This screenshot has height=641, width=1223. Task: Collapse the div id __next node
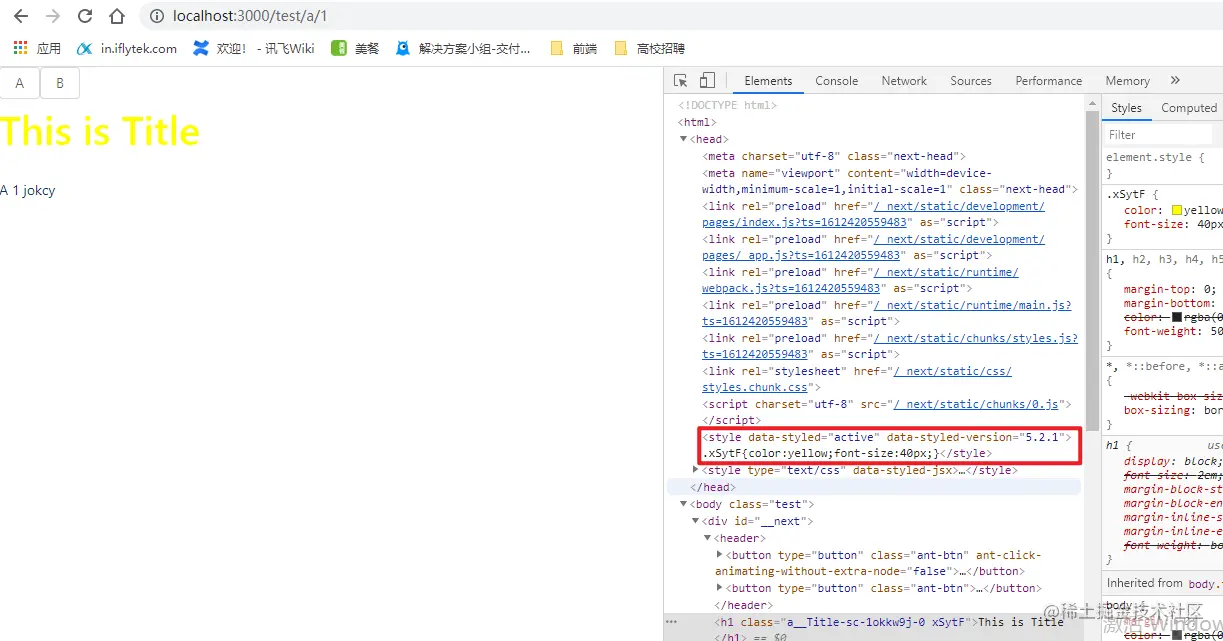(x=696, y=522)
